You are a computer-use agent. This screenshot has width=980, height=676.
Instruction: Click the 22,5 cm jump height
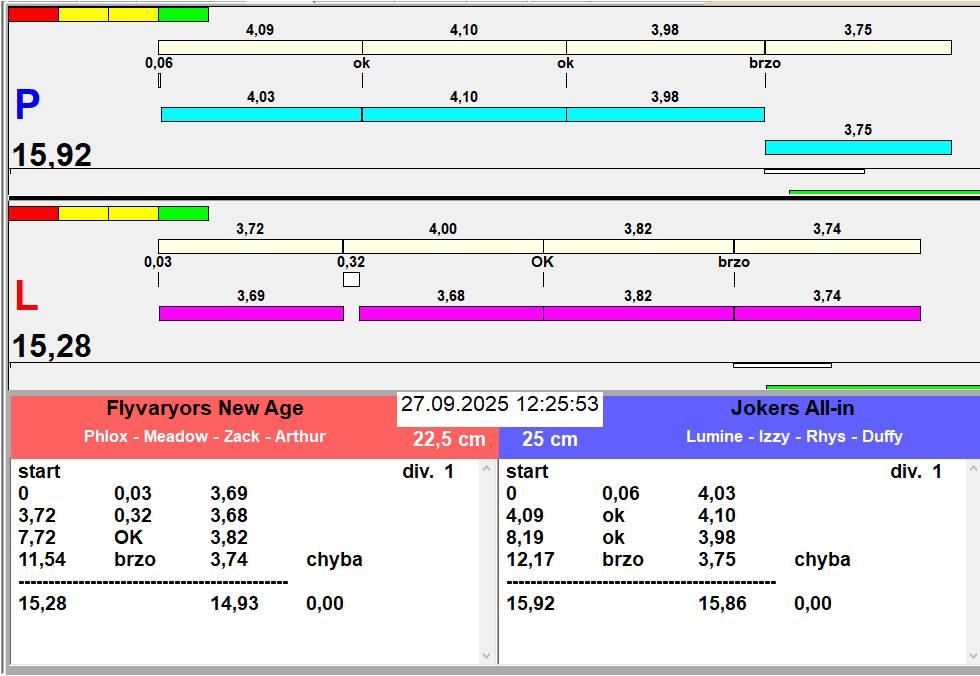tap(449, 439)
